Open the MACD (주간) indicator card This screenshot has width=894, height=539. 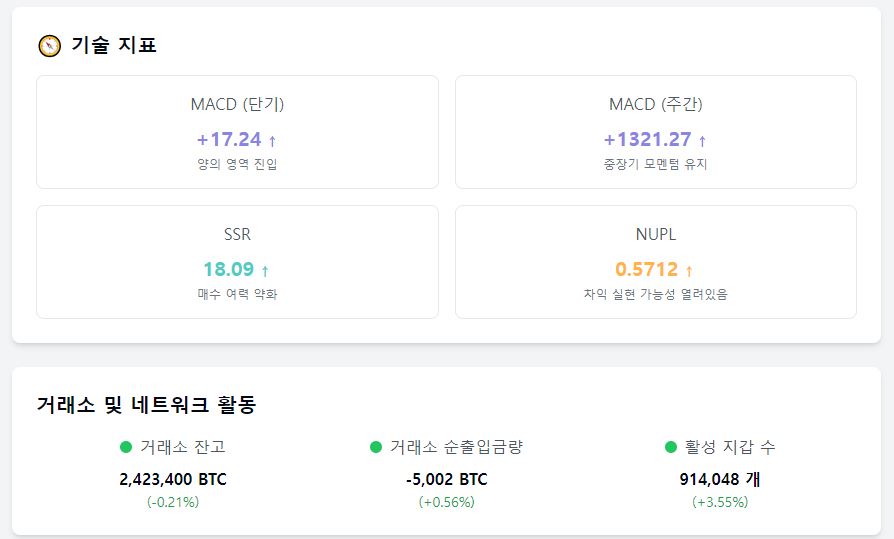tap(656, 132)
